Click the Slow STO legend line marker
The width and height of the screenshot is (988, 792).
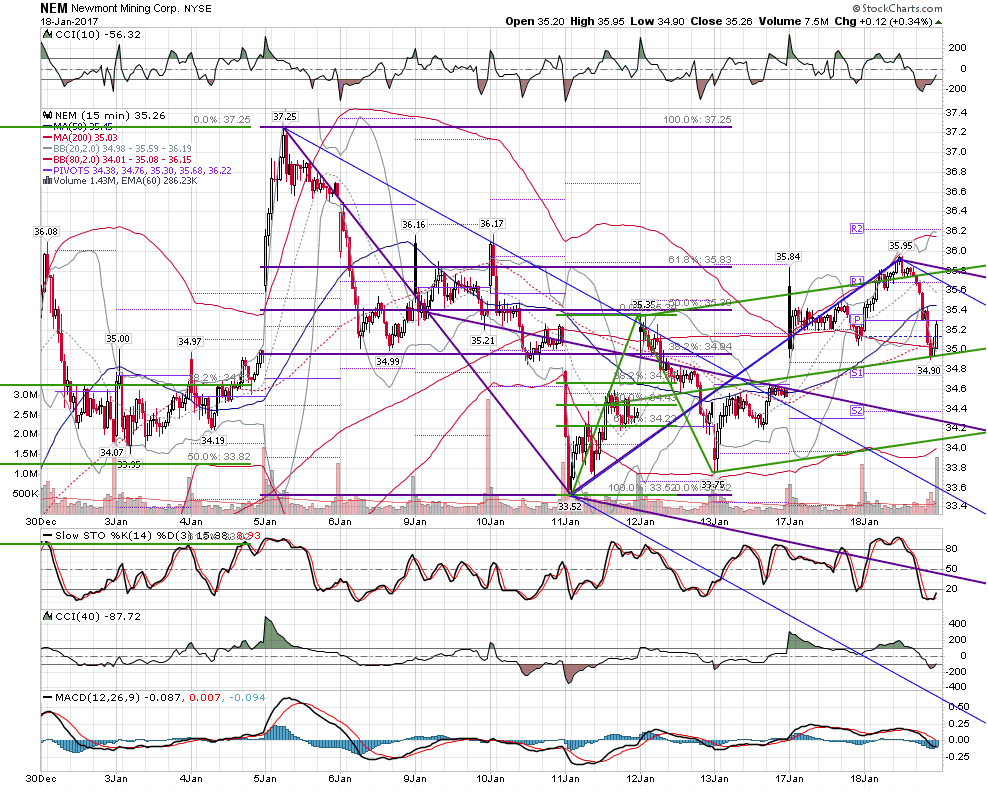(47, 536)
